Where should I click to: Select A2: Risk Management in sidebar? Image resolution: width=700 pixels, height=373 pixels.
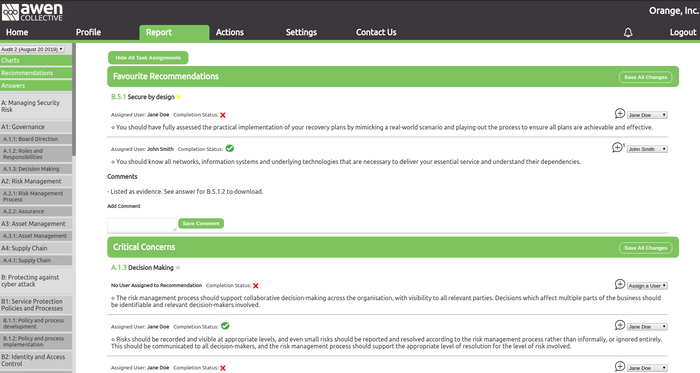[x=36, y=181]
